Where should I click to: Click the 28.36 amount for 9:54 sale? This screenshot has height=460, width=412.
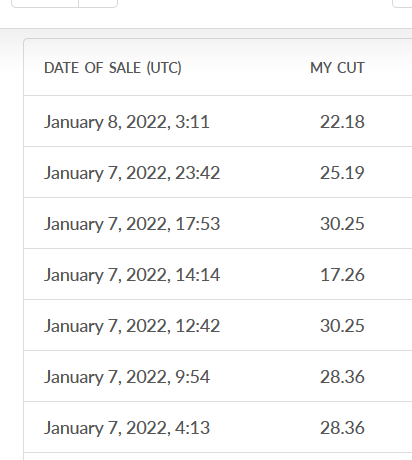click(342, 377)
